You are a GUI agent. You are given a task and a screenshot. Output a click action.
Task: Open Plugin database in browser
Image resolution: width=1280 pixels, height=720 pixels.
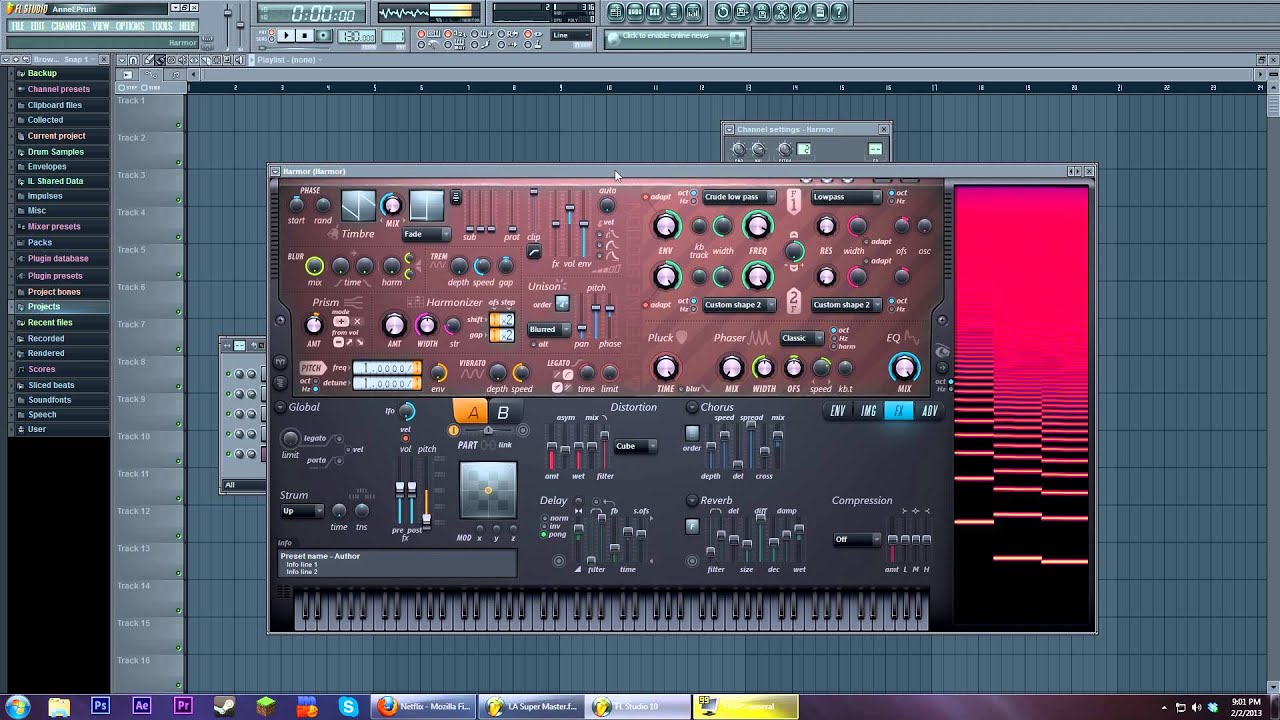click(x=58, y=259)
